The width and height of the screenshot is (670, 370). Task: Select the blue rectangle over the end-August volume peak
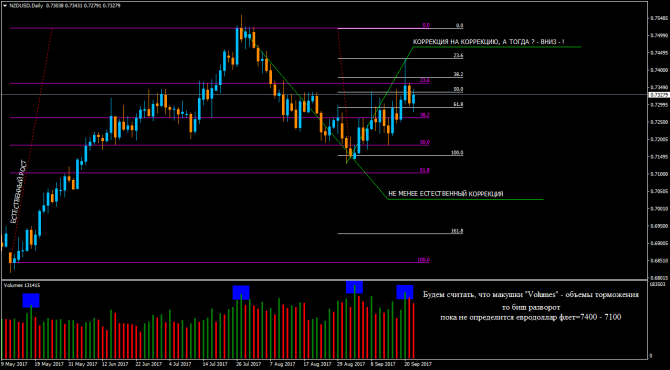355,287
